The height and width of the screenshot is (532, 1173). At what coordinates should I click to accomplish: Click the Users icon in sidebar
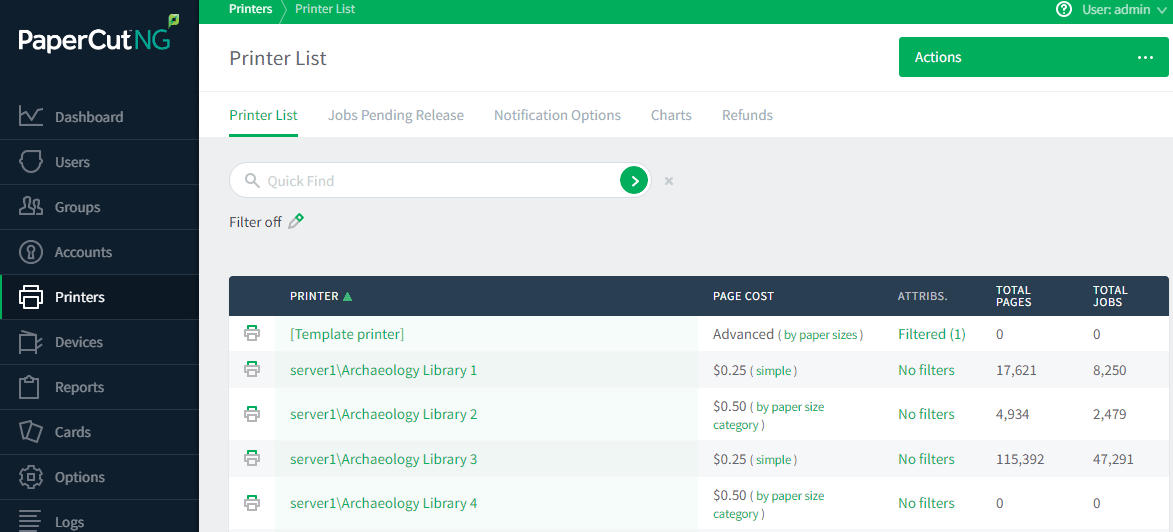(x=31, y=162)
